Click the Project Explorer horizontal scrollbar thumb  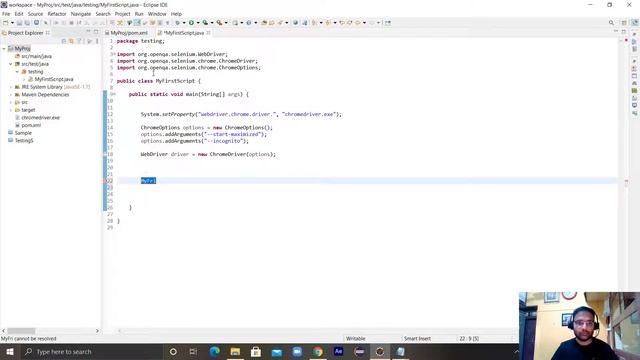pyautogui.click(x=21, y=331)
